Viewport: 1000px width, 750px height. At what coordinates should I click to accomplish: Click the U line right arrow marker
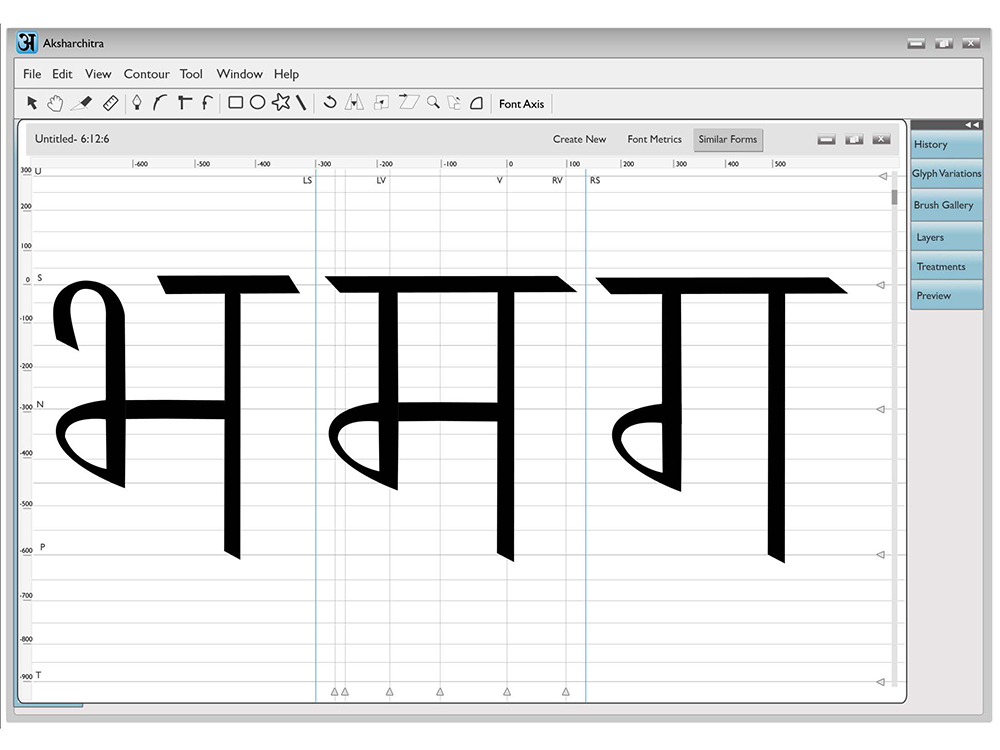click(883, 176)
